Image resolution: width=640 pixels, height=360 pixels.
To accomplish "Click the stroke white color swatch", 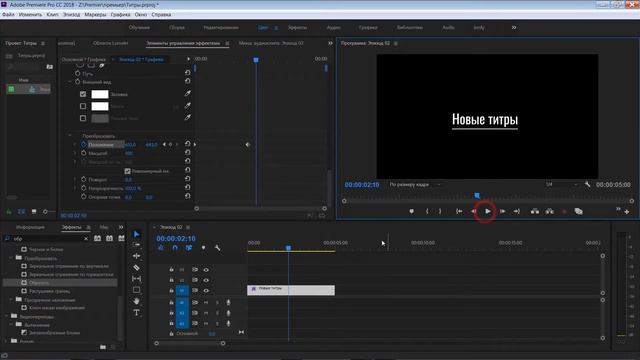I will pos(100,106).
